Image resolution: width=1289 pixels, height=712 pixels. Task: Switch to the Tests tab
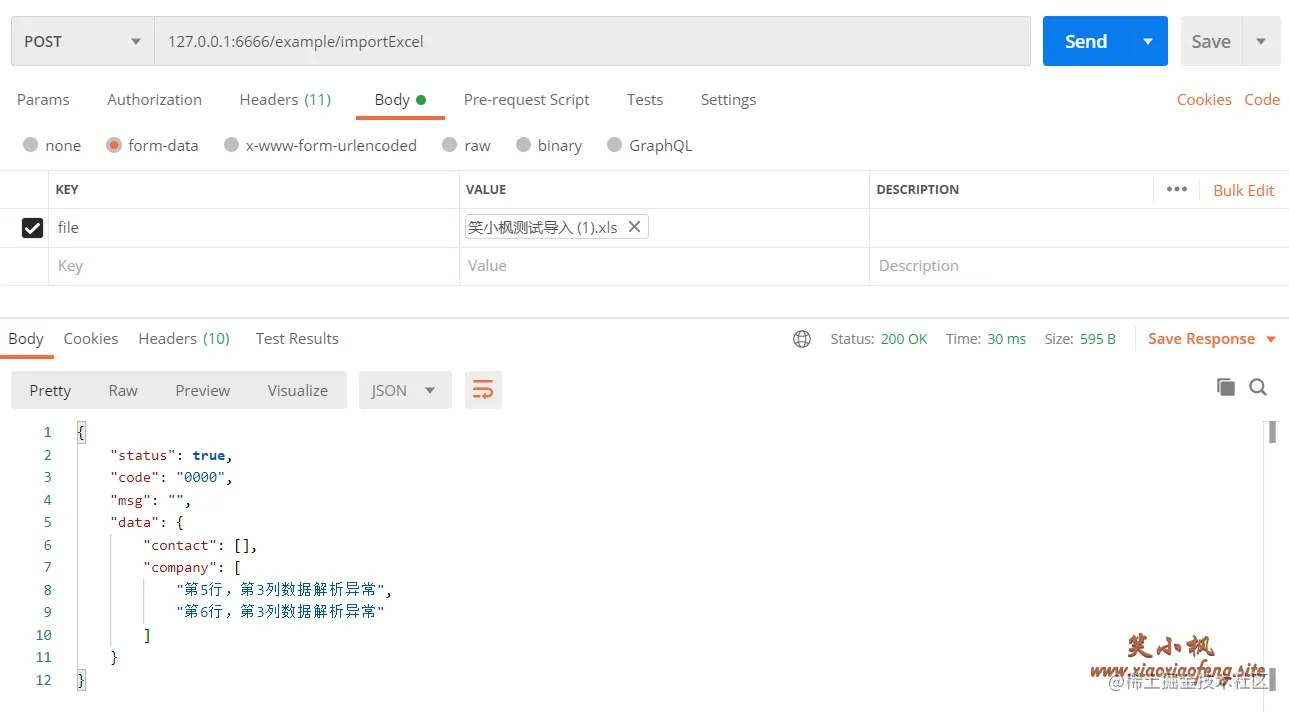pos(645,100)
